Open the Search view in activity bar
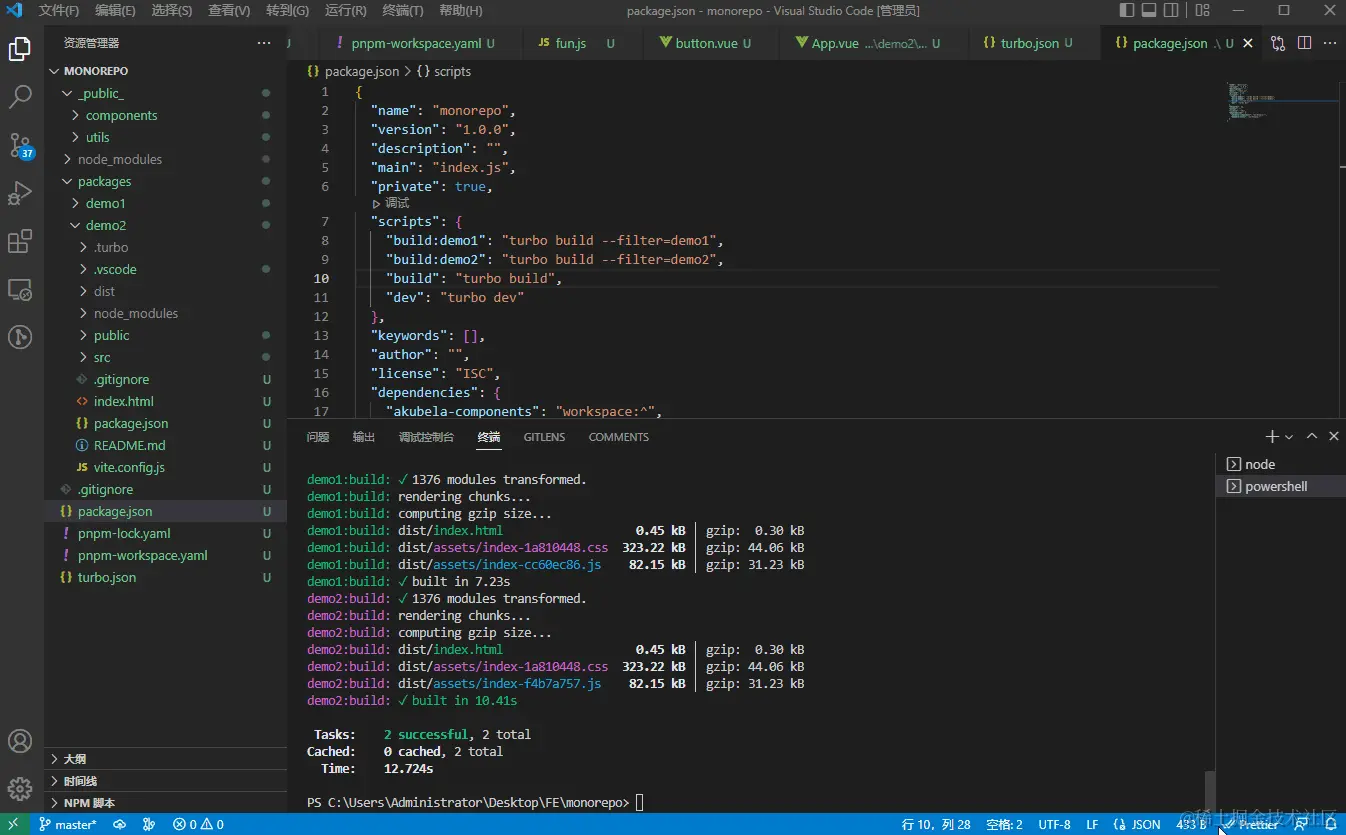Screen dimensions: 1346x835 (20, 97)
